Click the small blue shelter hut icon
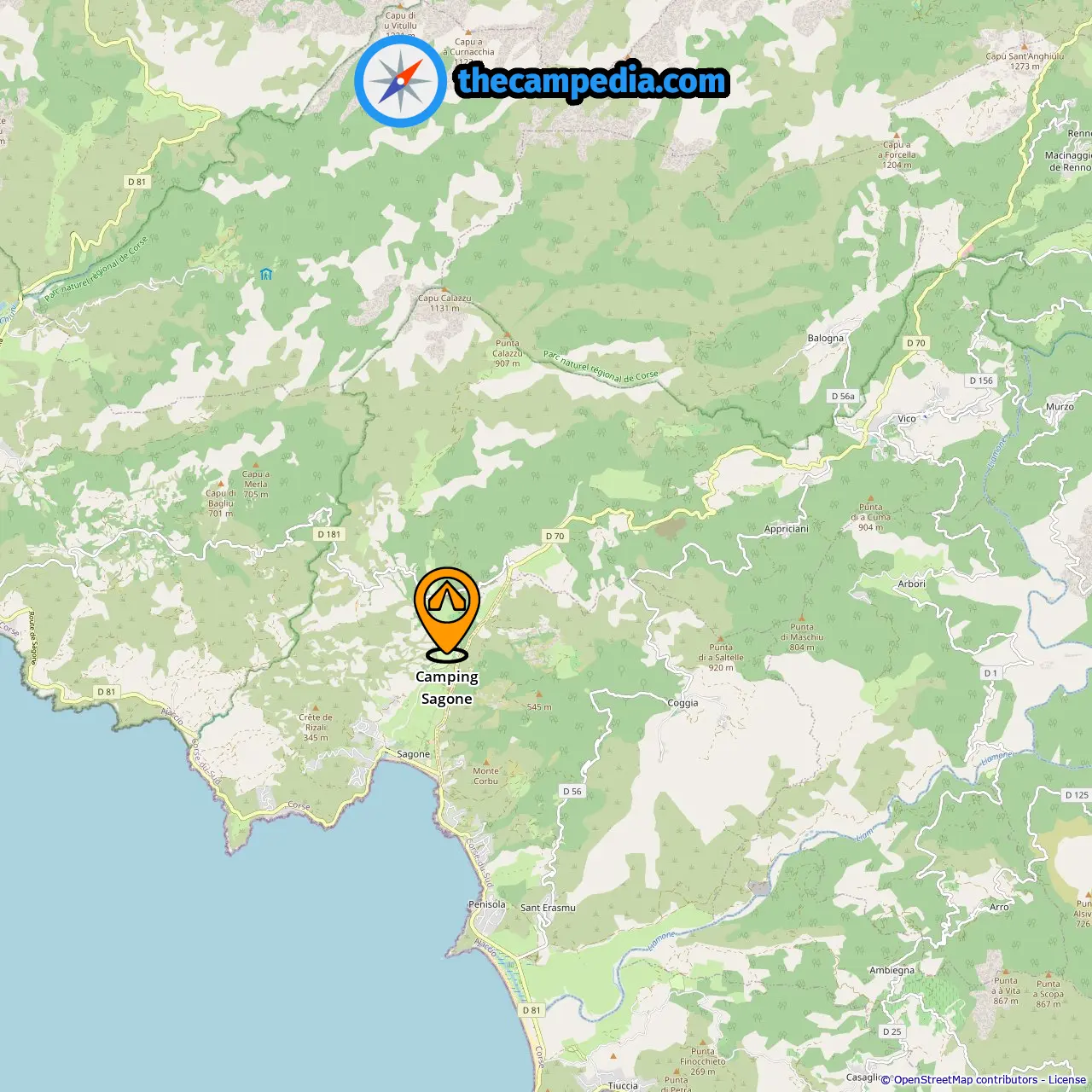The height and width of the screenshot is (1092, 1092). tap(266, 274)
